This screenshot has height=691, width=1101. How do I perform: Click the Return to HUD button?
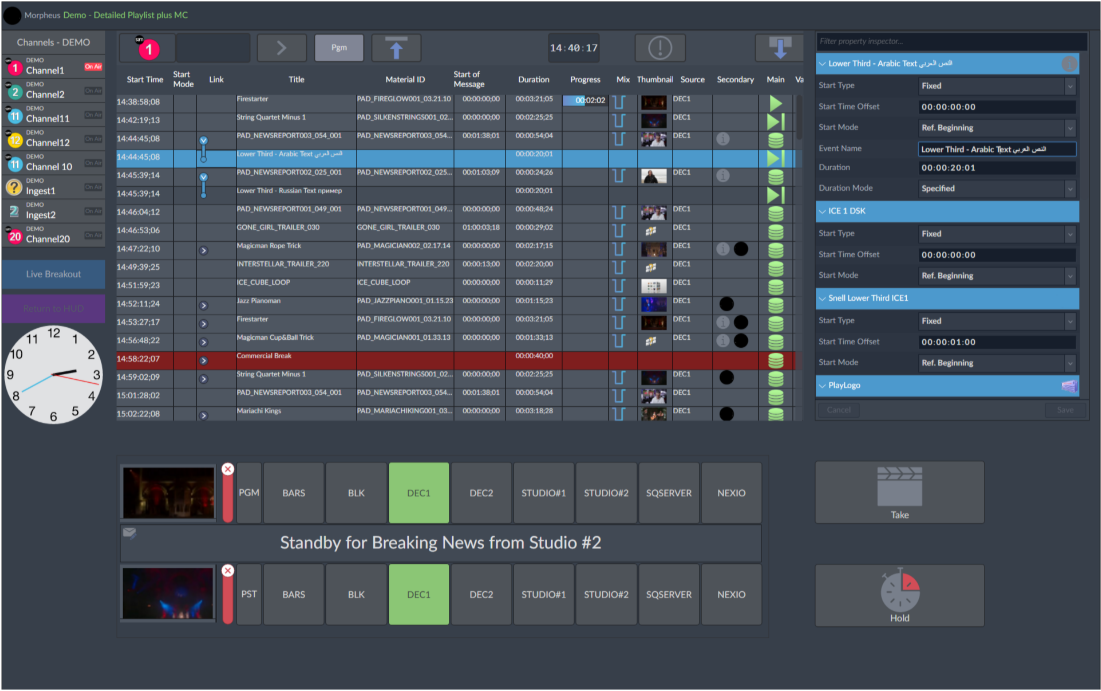(53, 306)
